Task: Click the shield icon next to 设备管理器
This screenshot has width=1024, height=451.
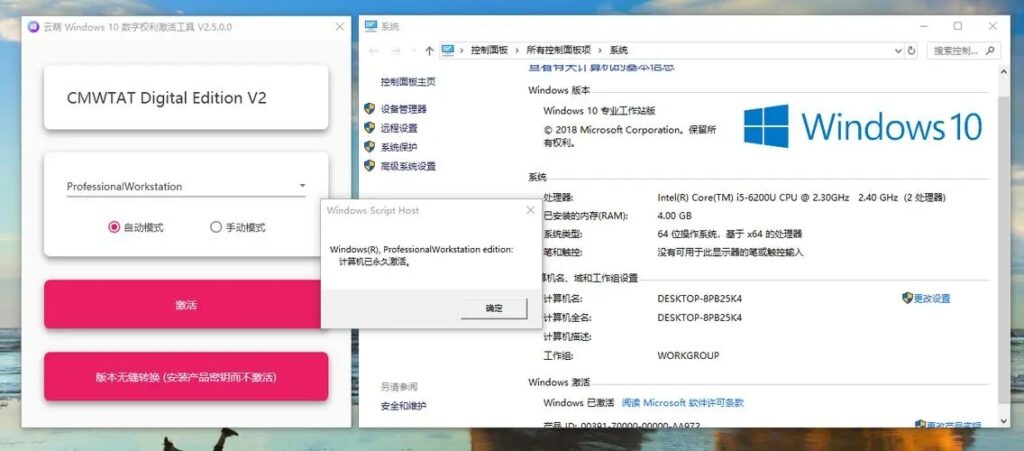Action: click(x=370, y=108)
